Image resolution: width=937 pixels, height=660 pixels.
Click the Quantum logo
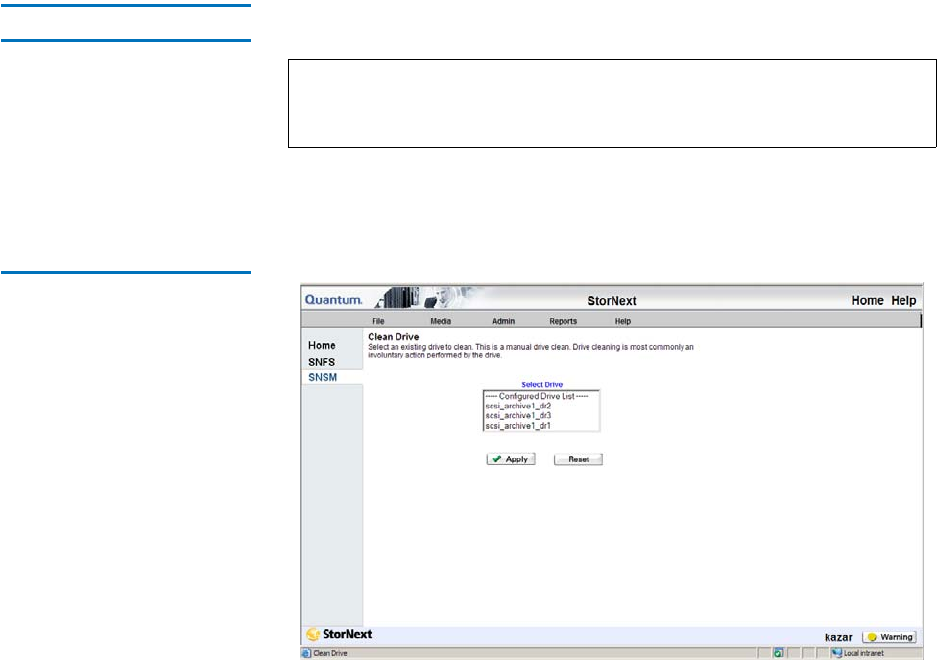pos(333,300)
